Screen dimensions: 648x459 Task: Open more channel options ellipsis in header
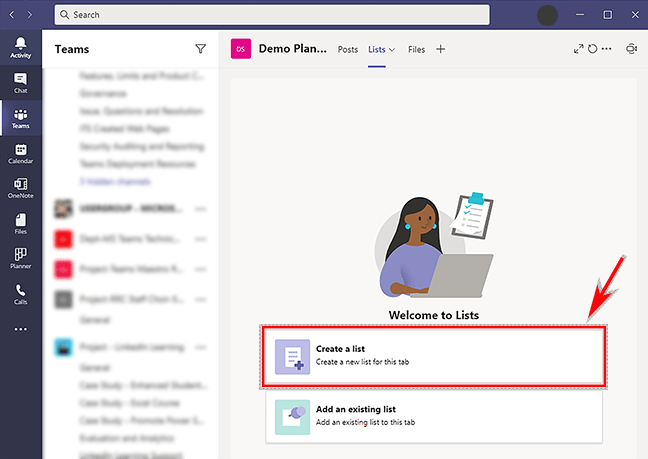(606, 49)
